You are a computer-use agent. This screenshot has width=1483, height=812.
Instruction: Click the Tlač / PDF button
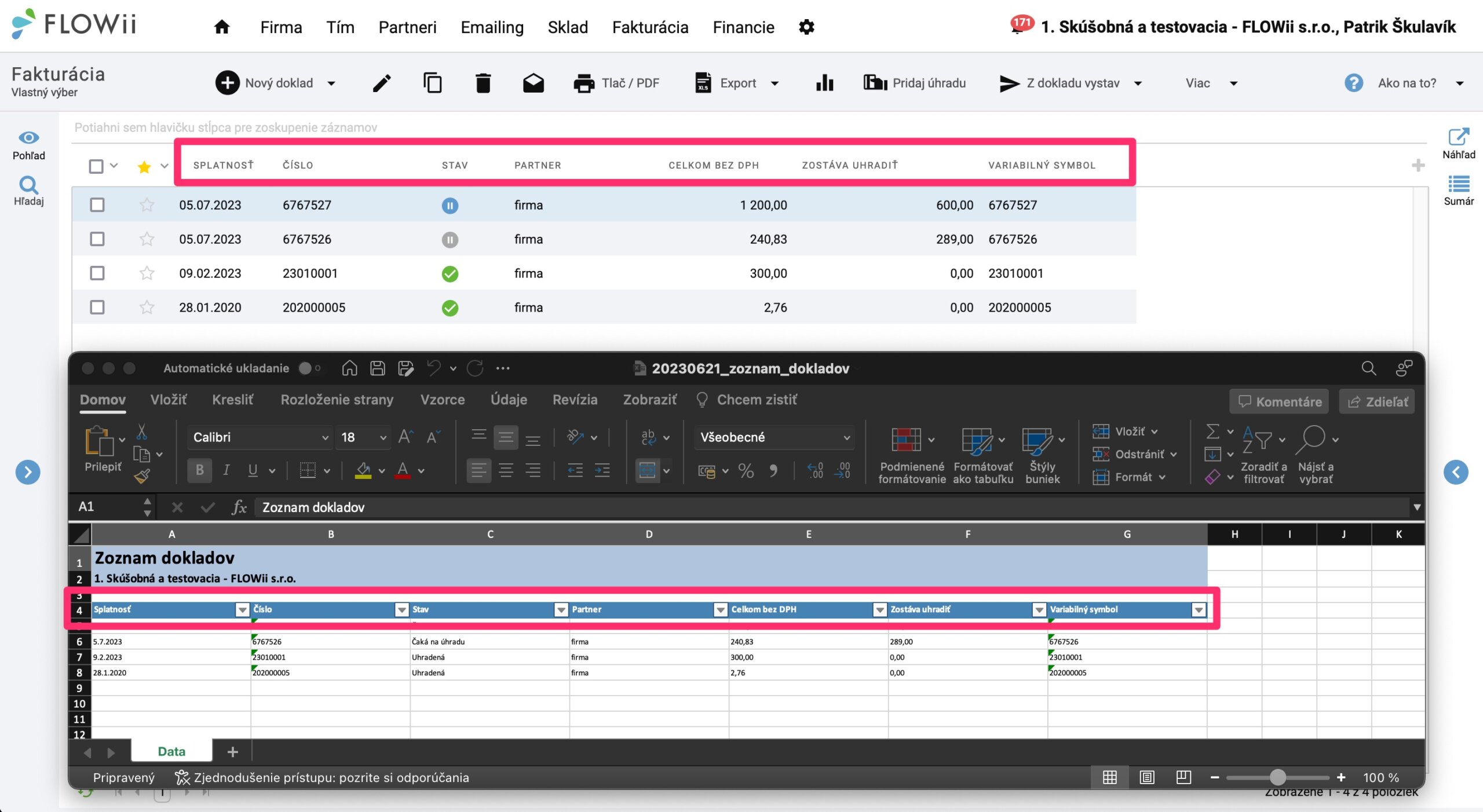pos(616,83)
